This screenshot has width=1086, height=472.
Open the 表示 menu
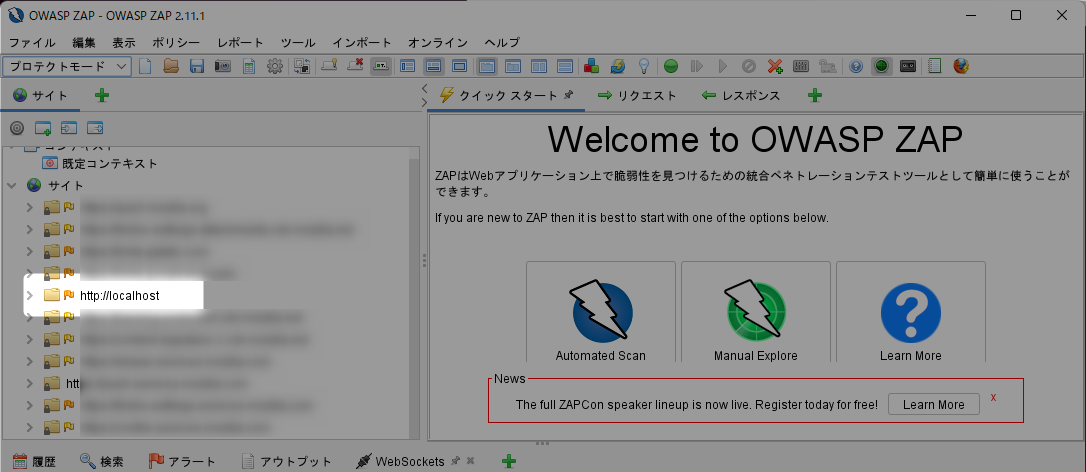pos(124,42)
